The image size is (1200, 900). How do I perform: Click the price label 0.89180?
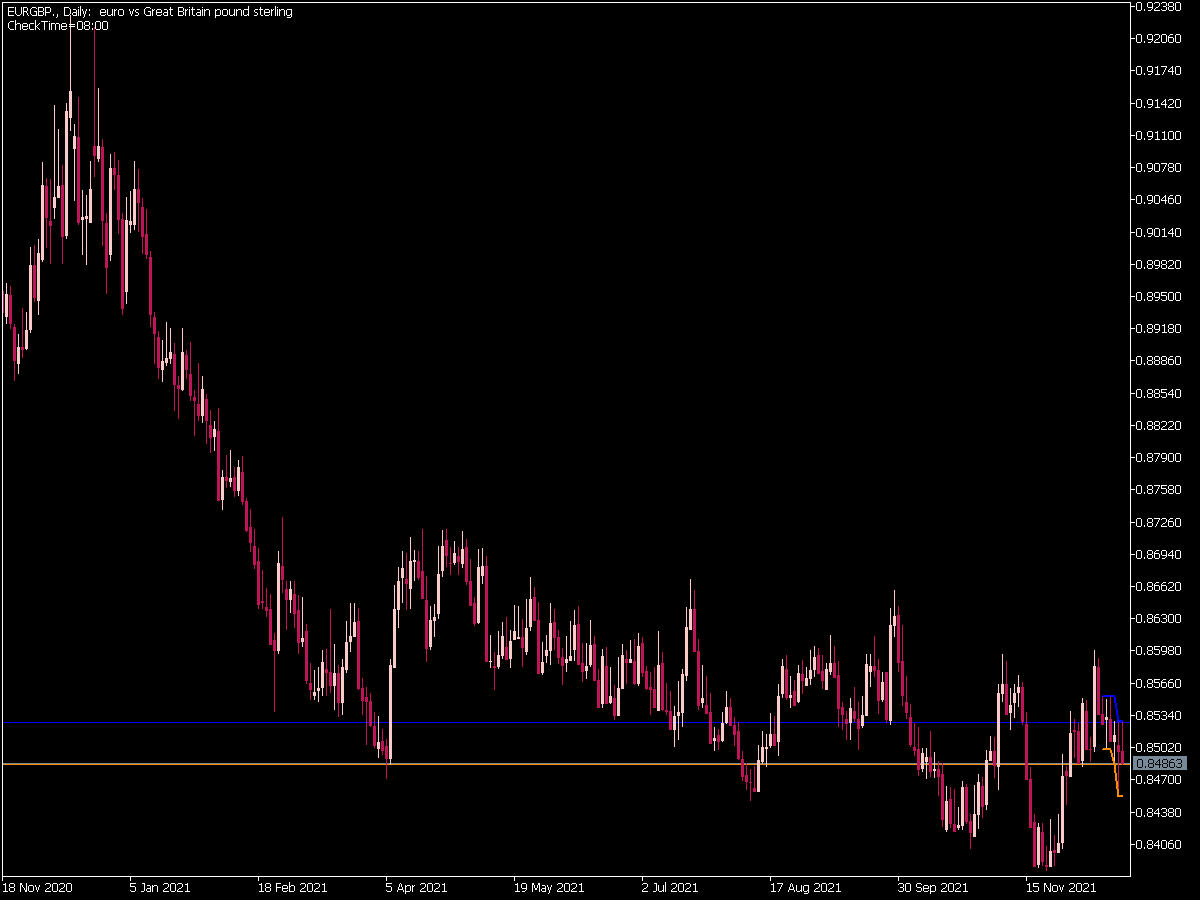(x=1160, y=328)
